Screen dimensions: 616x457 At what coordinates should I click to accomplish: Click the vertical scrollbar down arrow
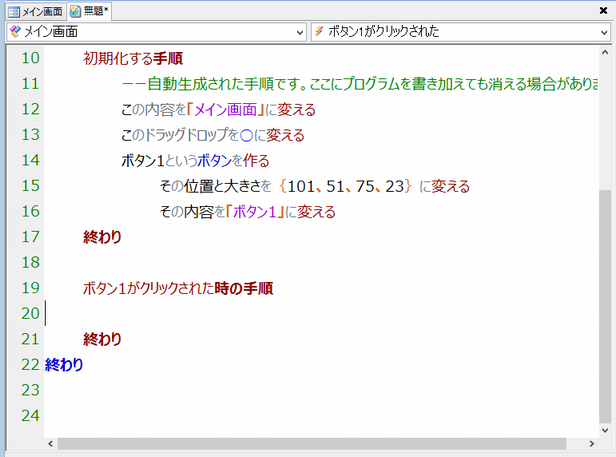coord(604,427)
